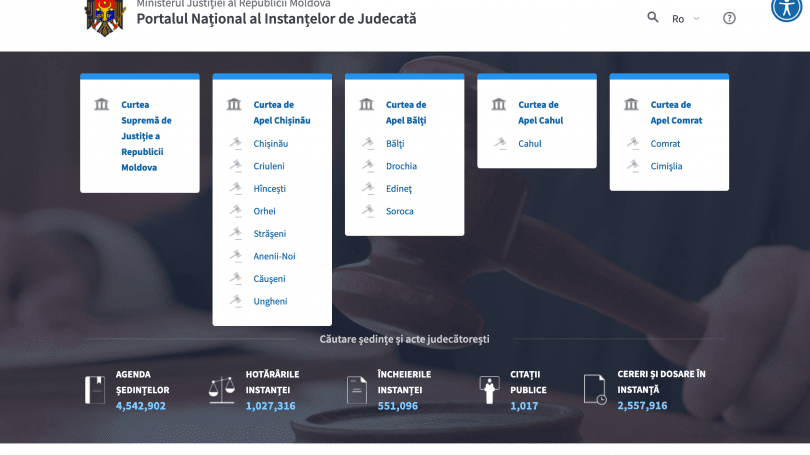Click the gavel icon beside Căușeni
Image resolution: width=810 pixels, height=455 pixels.
click(236, 278)
